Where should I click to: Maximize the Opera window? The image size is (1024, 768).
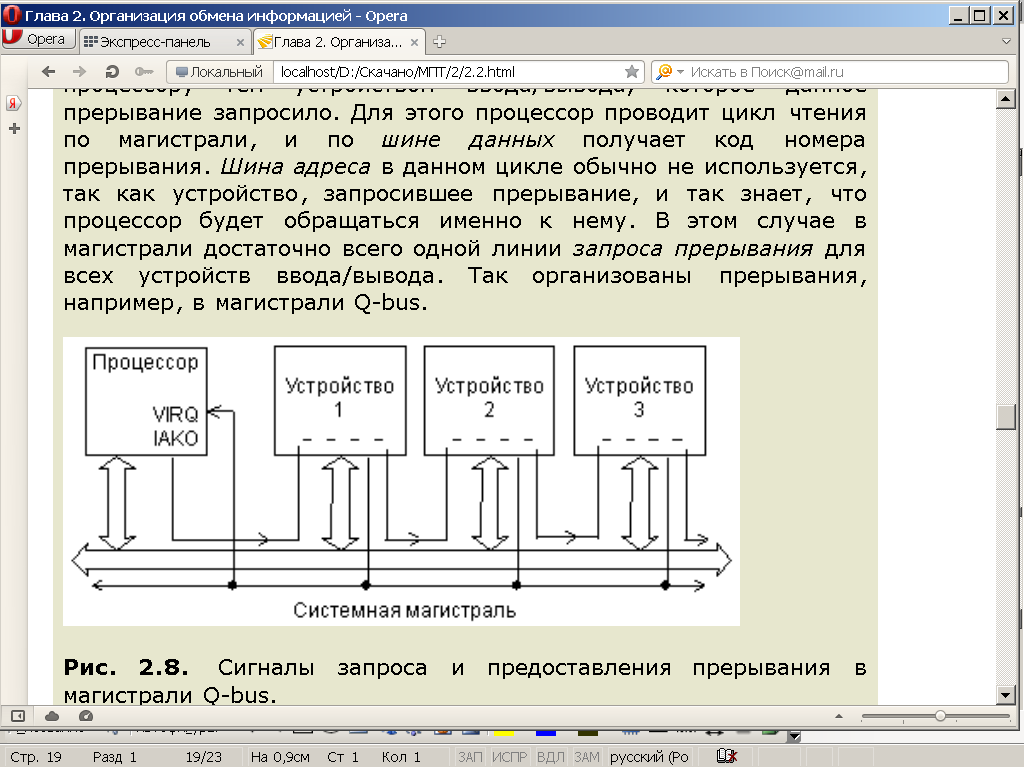[980, 15]
